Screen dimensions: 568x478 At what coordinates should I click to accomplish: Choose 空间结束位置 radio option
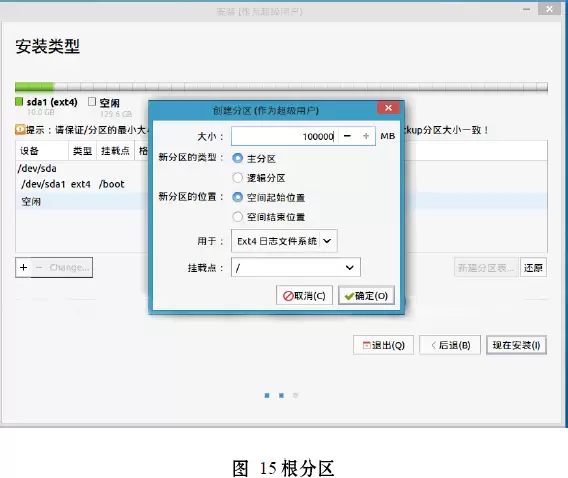(238, 217)
